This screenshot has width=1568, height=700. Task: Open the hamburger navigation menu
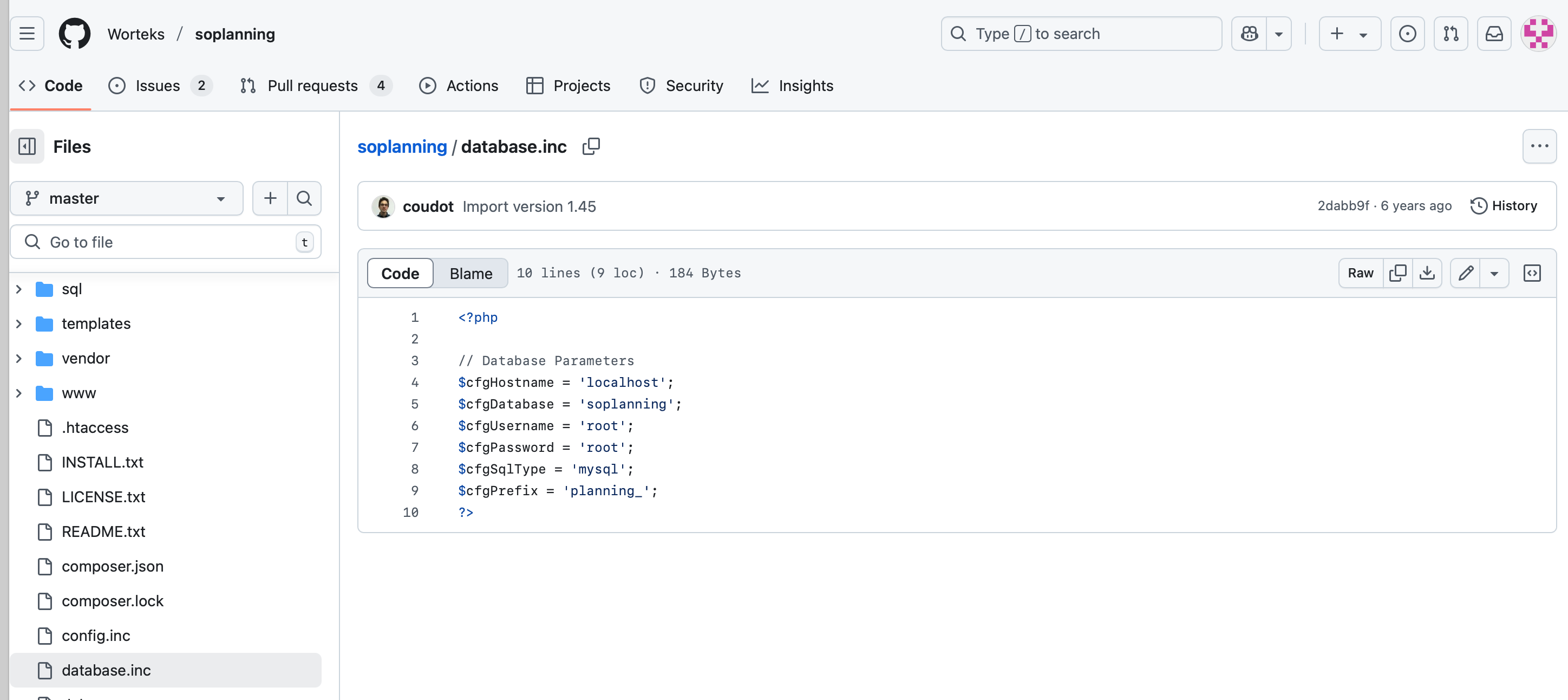coord(27,34)
